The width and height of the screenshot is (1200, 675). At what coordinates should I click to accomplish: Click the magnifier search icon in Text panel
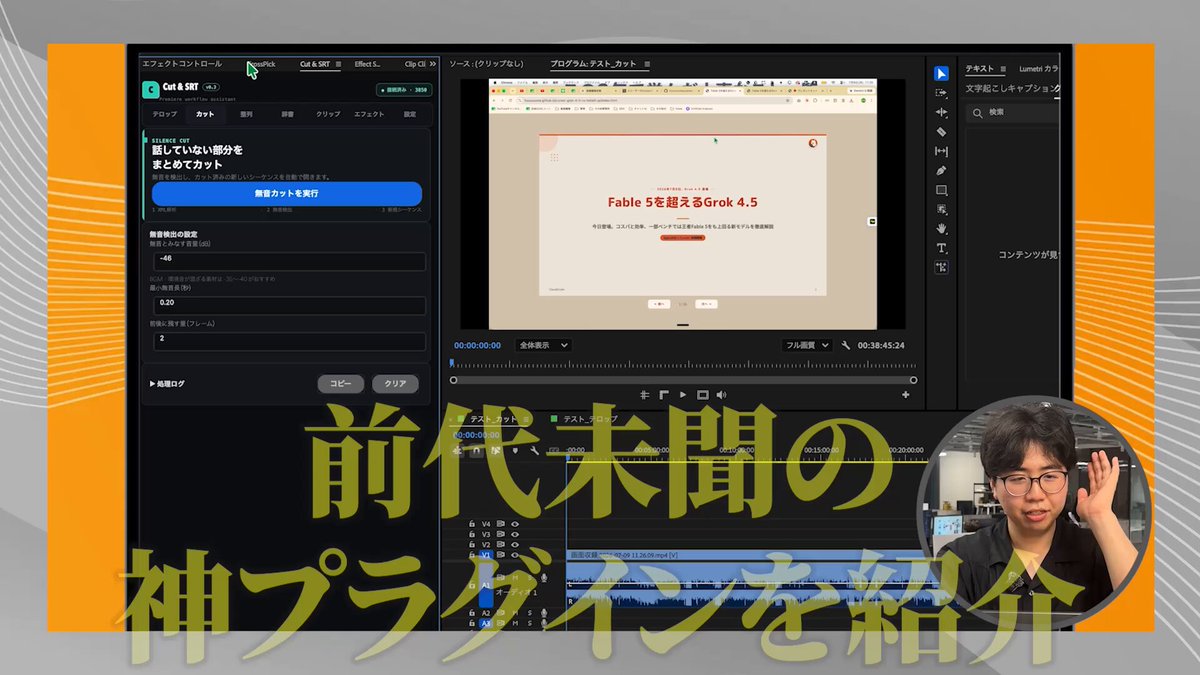click(976, 113)
